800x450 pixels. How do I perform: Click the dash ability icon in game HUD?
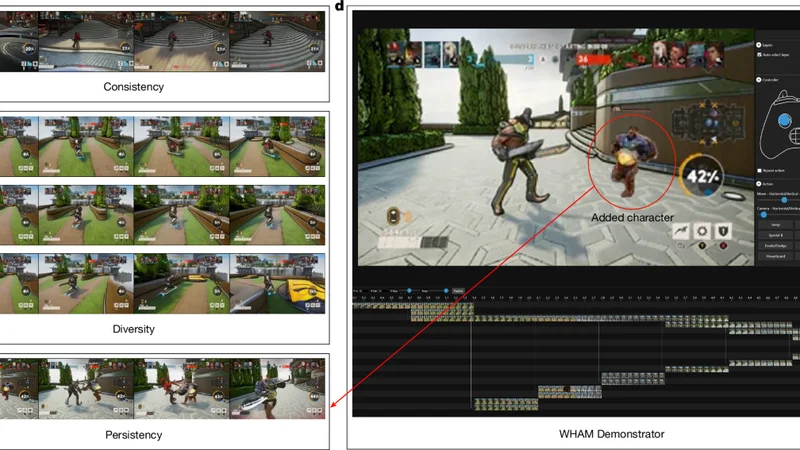point(681,231)
